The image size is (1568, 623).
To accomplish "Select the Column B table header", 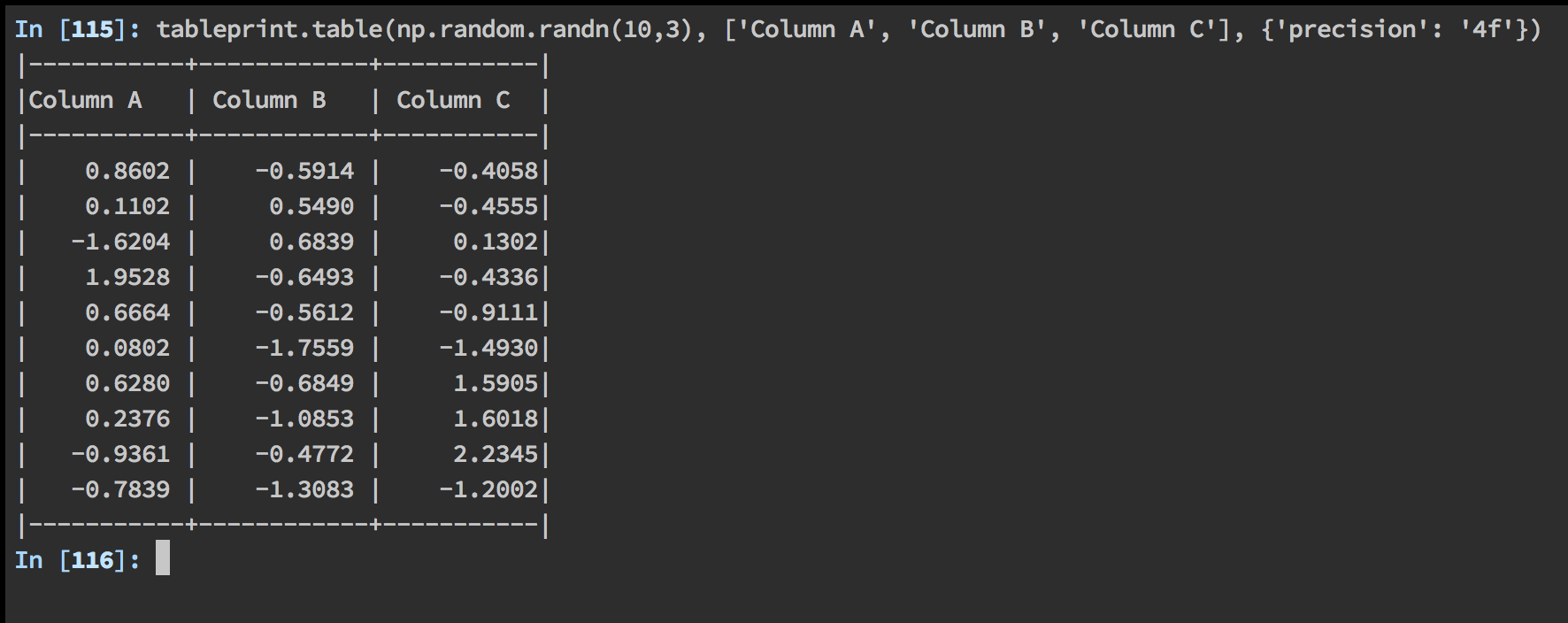I will point(269,100).
